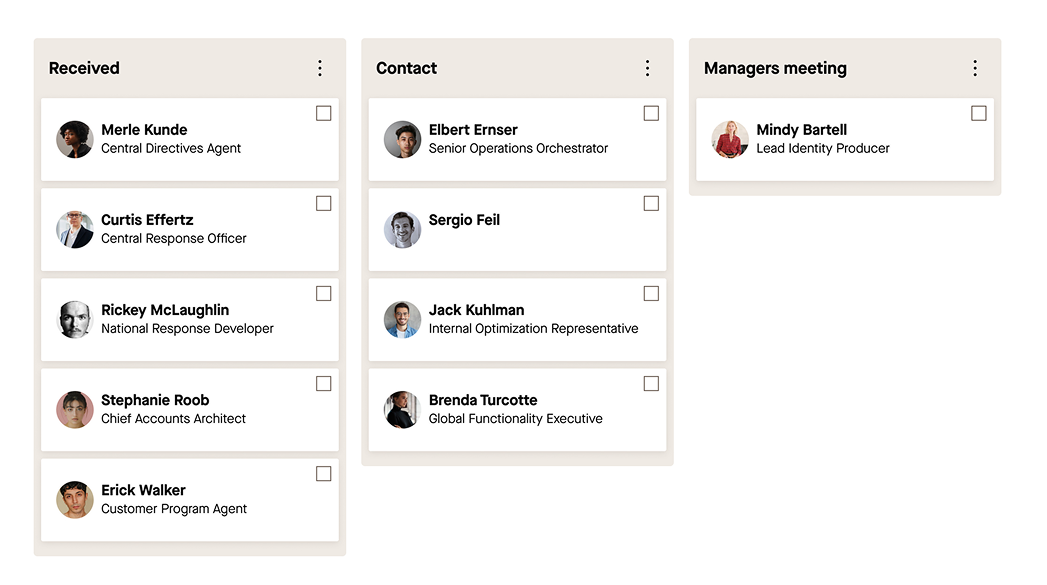Tick the Jack Kuhlman checkbox

pos(651,294)
